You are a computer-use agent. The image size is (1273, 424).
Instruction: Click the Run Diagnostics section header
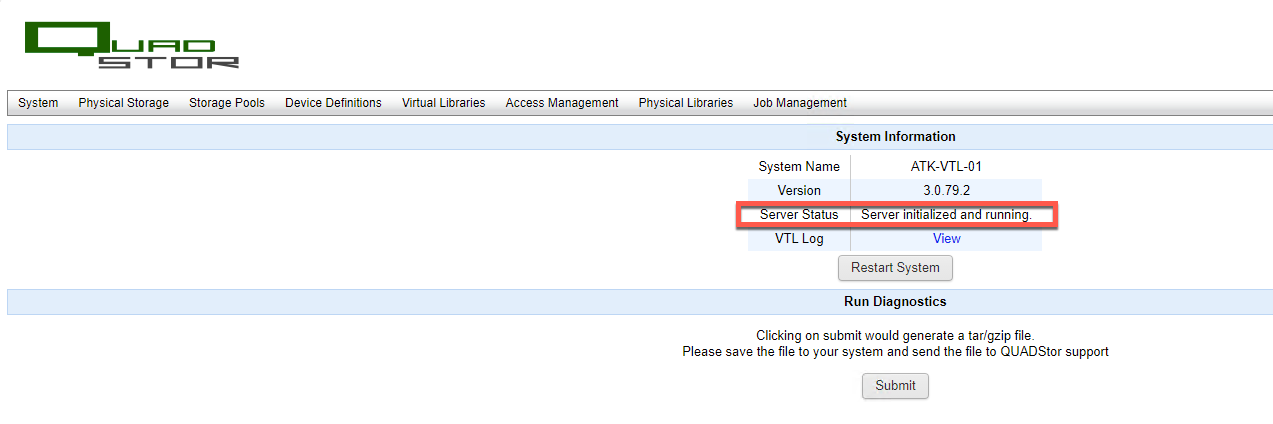click(895, 301)
